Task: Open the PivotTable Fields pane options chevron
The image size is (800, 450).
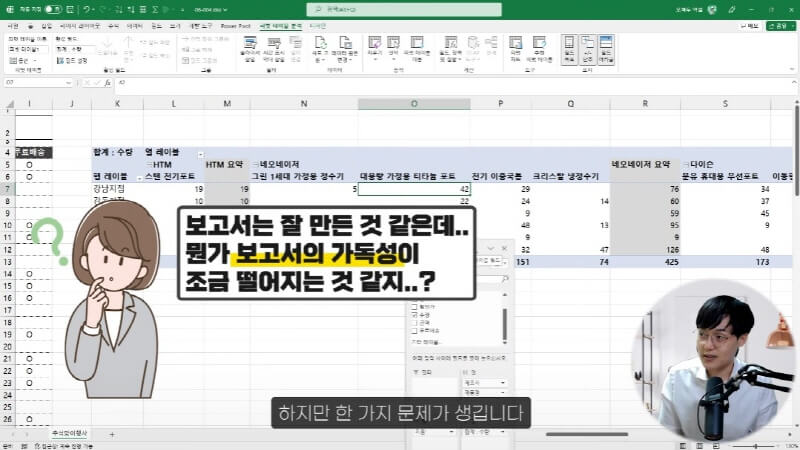Action: coord(491,248)
